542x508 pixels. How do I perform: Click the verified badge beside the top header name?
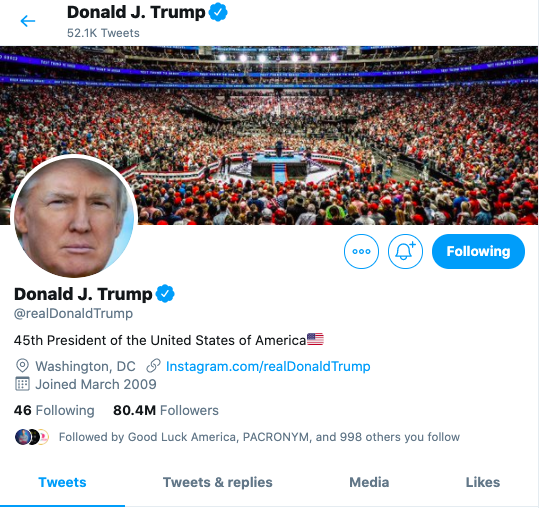tap(218, 12)
